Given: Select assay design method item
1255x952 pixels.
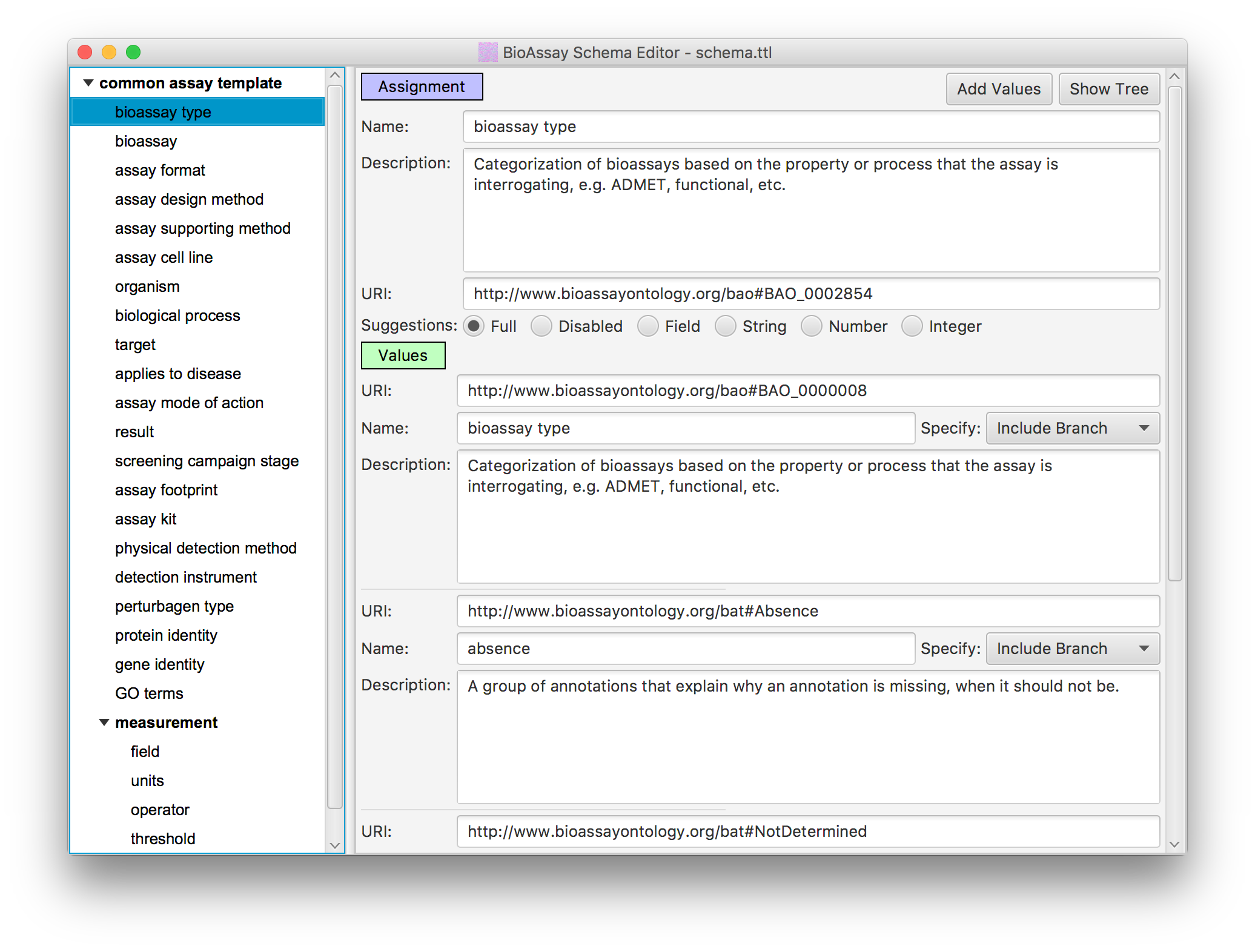Looking at the screenshot, I should click(x=198, y=199).
